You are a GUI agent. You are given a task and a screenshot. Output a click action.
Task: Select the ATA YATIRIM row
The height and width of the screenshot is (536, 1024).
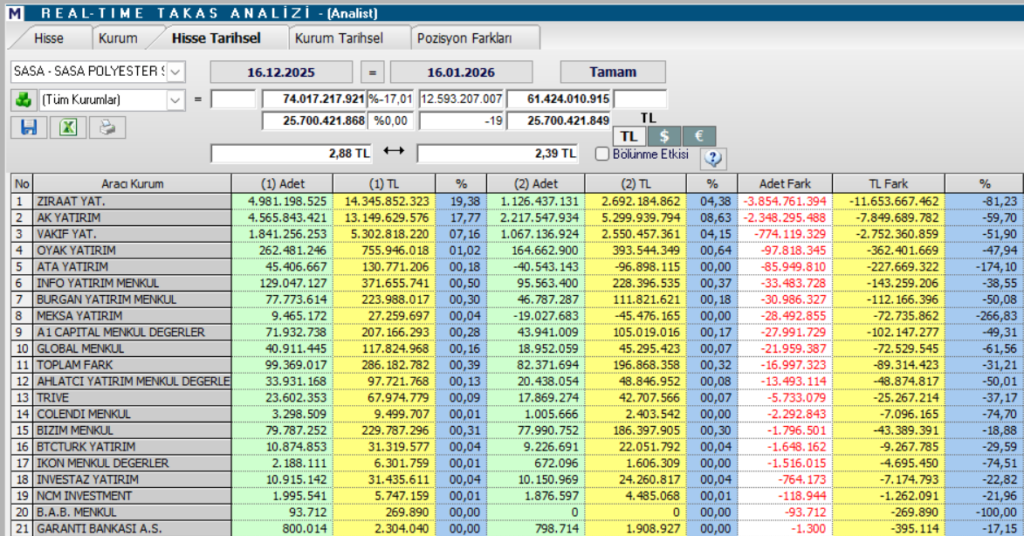tap(516, 267)
